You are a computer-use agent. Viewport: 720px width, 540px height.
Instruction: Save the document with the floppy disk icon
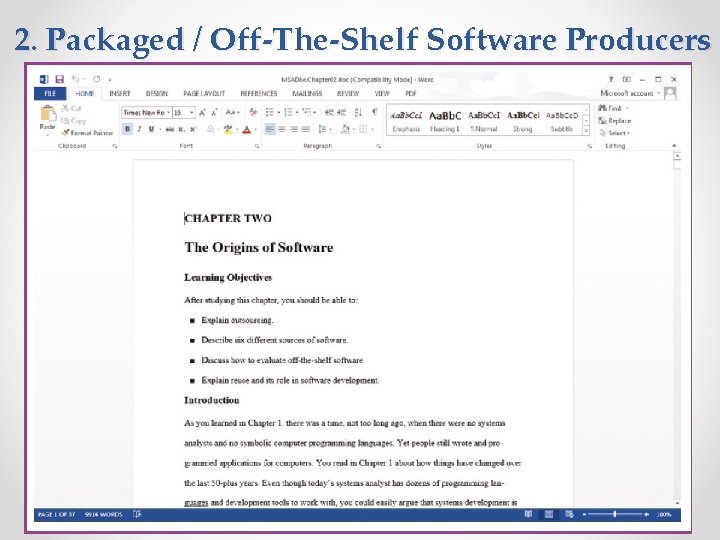point(59,79)
